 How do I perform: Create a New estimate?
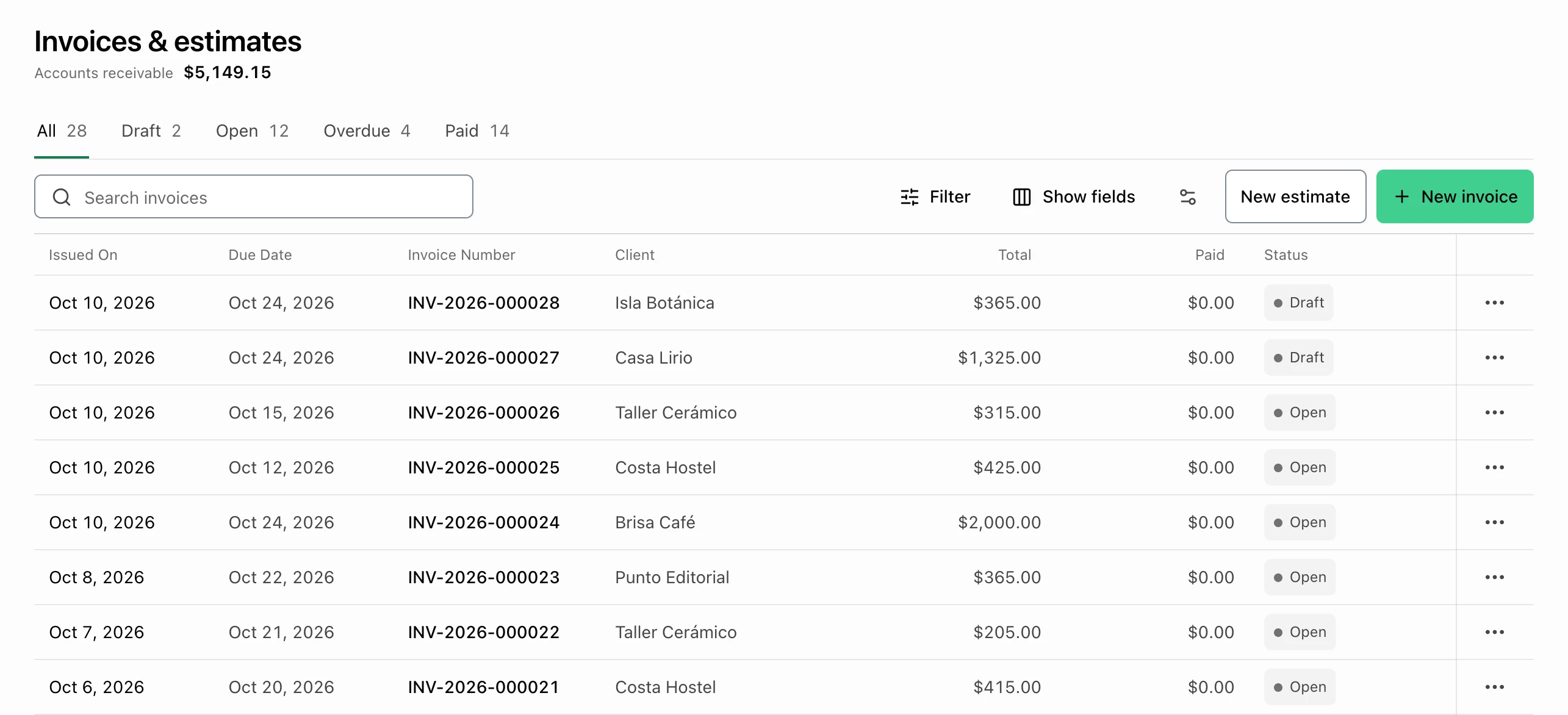1295,196
